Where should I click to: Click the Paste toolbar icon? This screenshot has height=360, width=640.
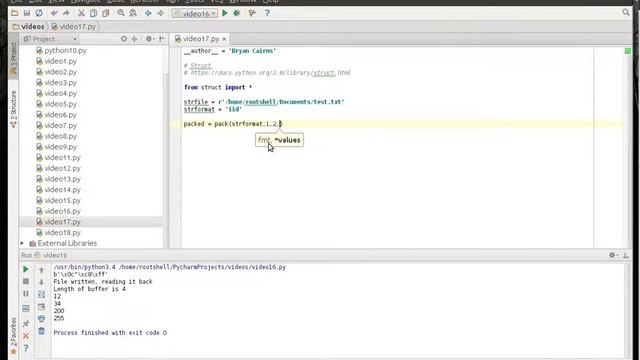(x=106, y=13)
